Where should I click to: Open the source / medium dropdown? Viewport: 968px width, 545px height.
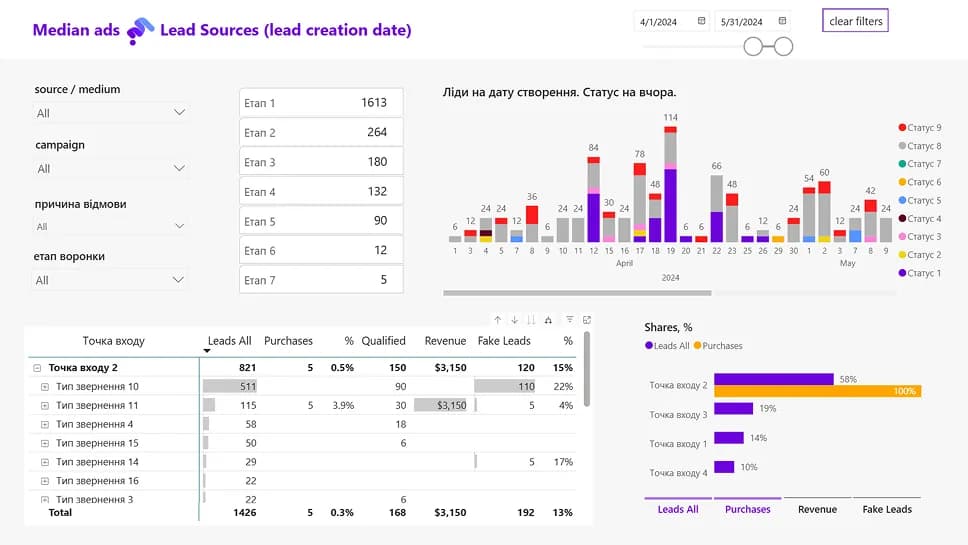pyautogui.click(x=110, y=113)
